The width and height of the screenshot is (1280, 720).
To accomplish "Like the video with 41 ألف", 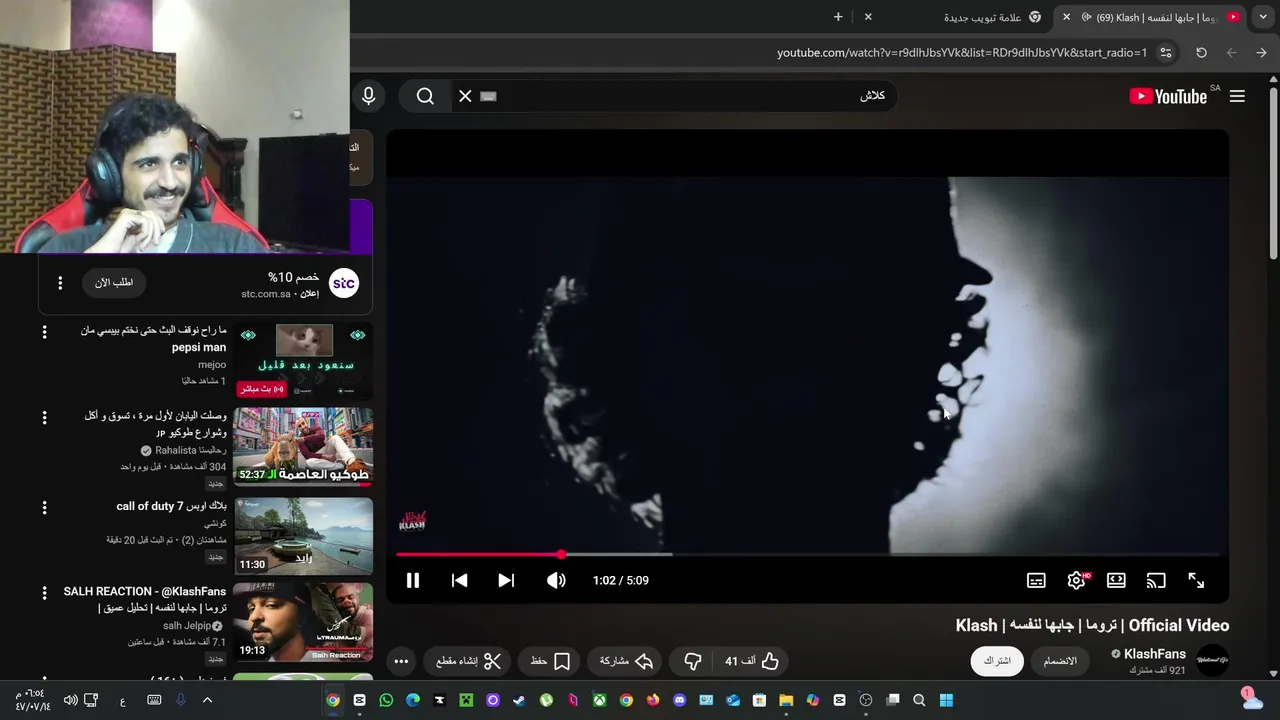I will 753,661.
